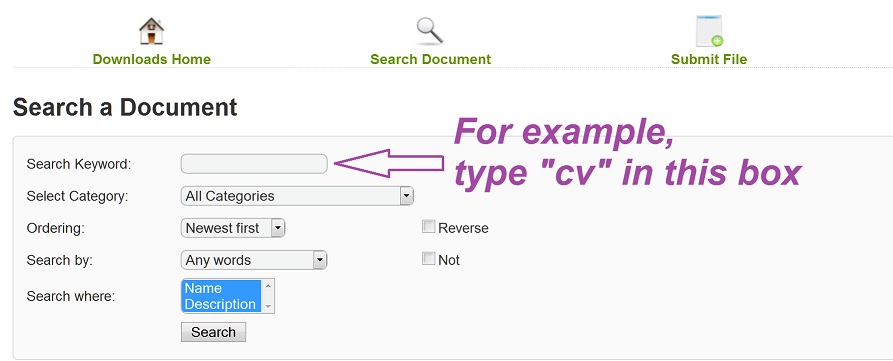Click the Search Keyword label
This screenshot has width=893, height=361.
click(x=79, y=165)
